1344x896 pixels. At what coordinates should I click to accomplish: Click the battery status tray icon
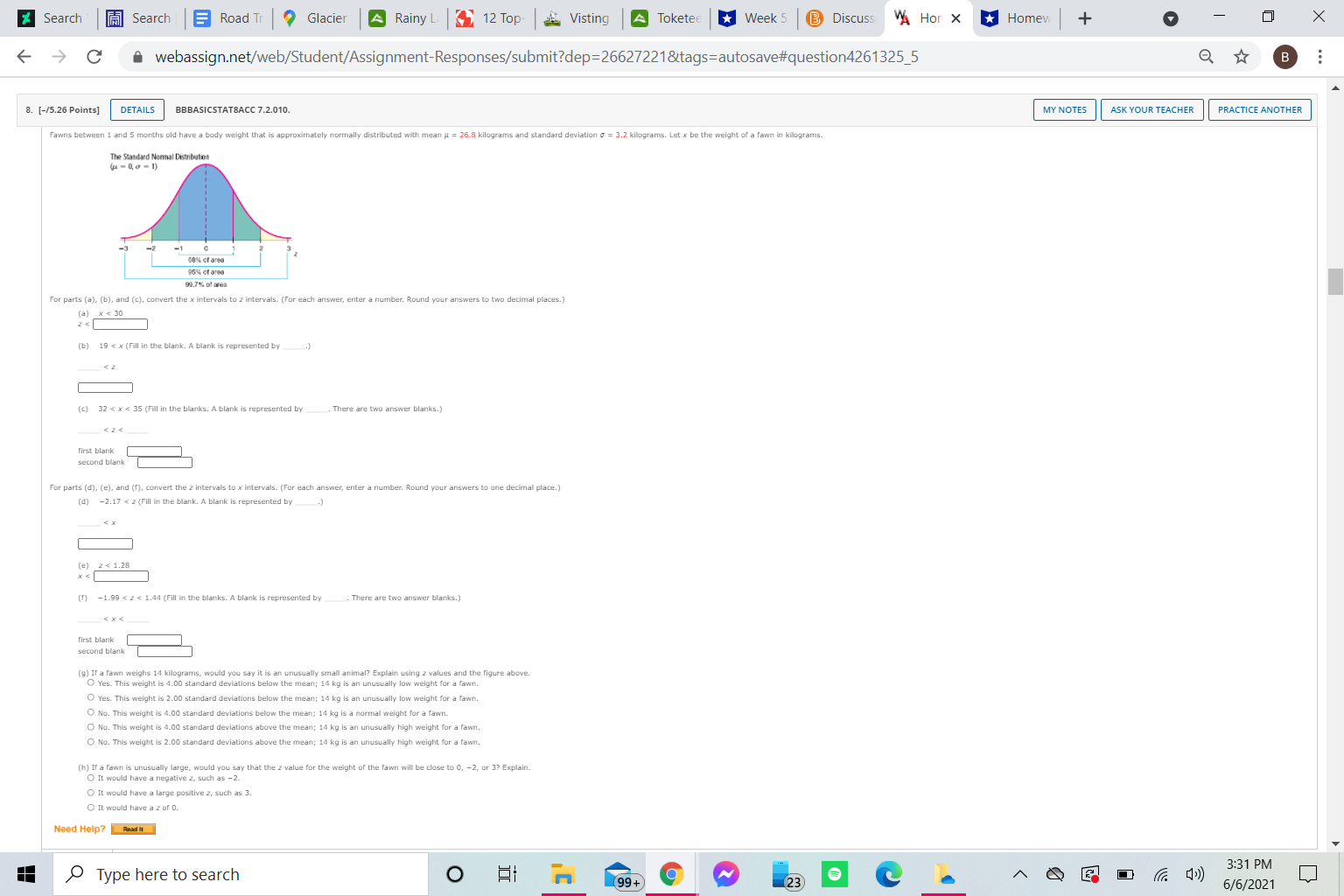pos(1125,874)
